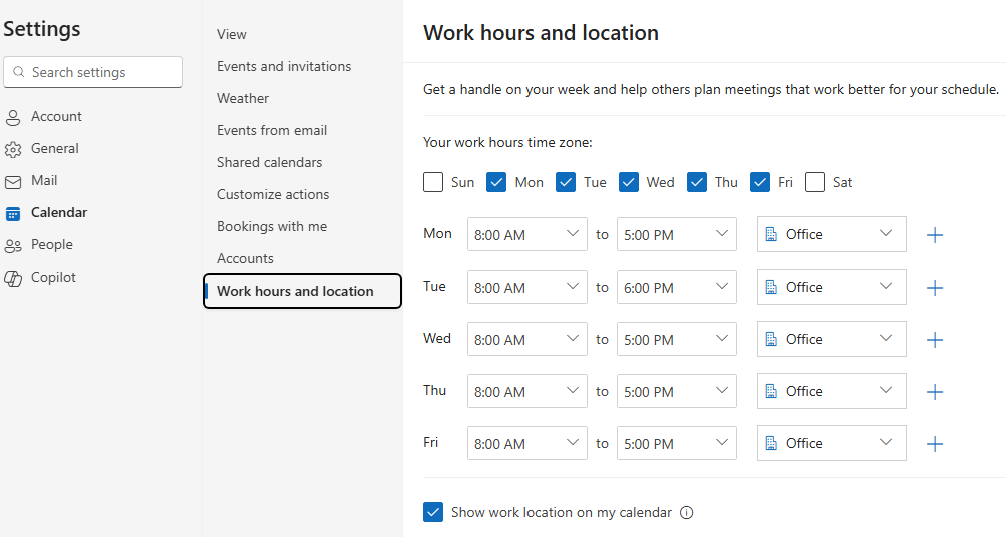The image size is (1006, 537).
Task: Open Bookings with me settings
Action: (272, 226)
